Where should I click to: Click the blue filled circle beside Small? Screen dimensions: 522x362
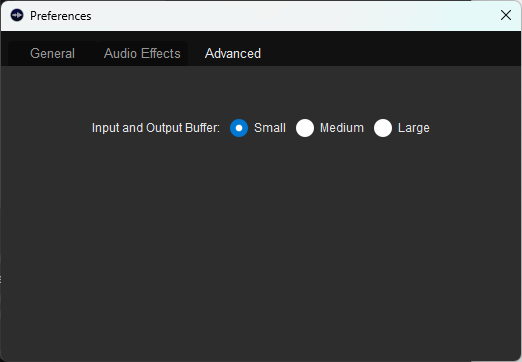[x=239, y=128]
